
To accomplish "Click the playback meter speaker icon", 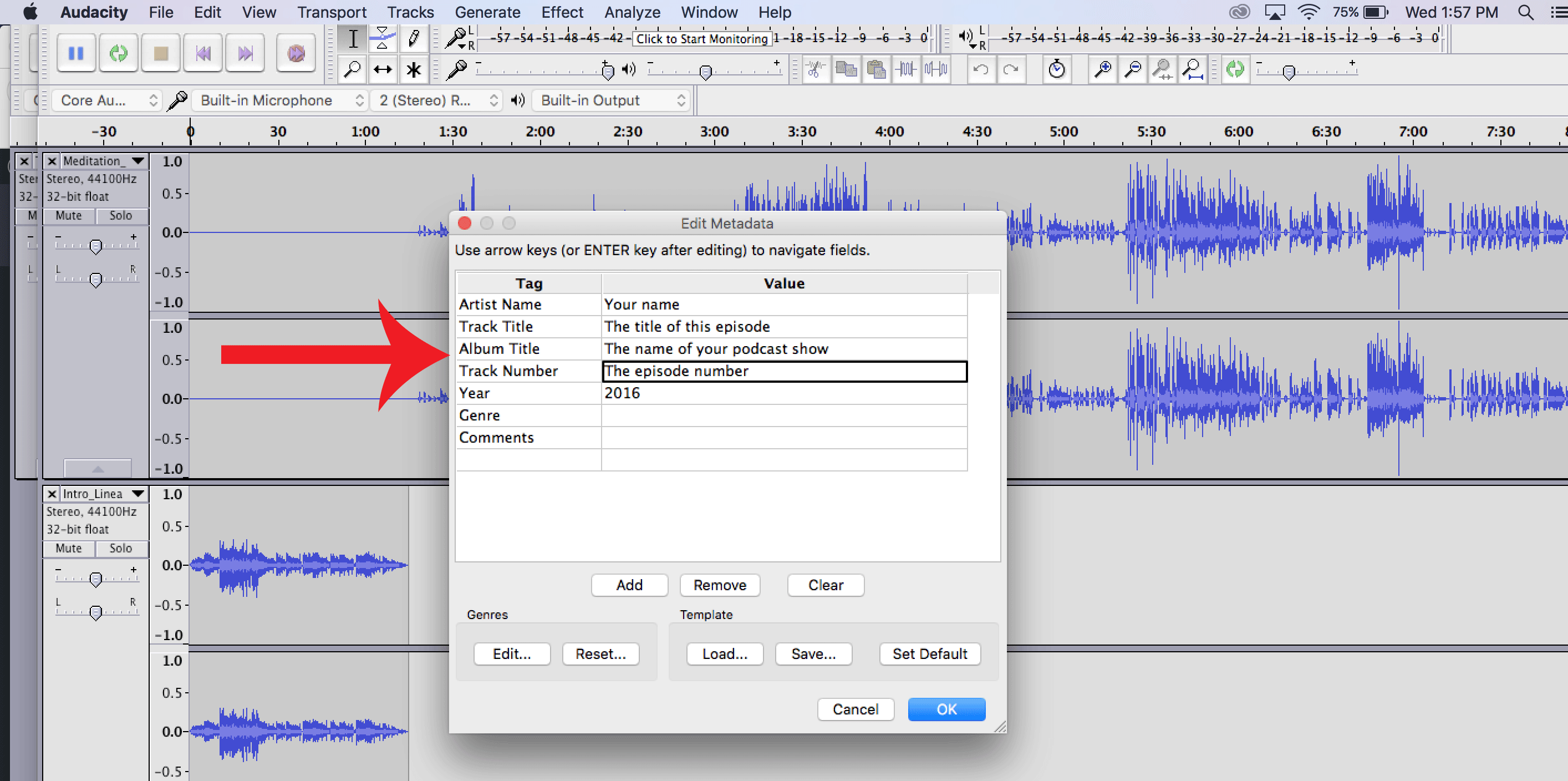I will (966, 37).
